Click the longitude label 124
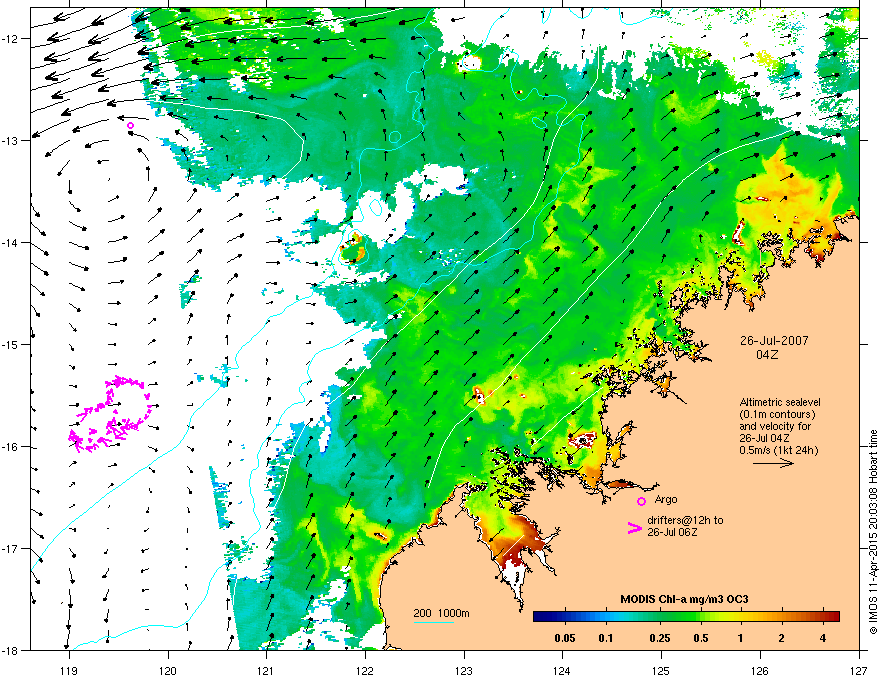This screenshot has width=880, height=680. (562, 671)
